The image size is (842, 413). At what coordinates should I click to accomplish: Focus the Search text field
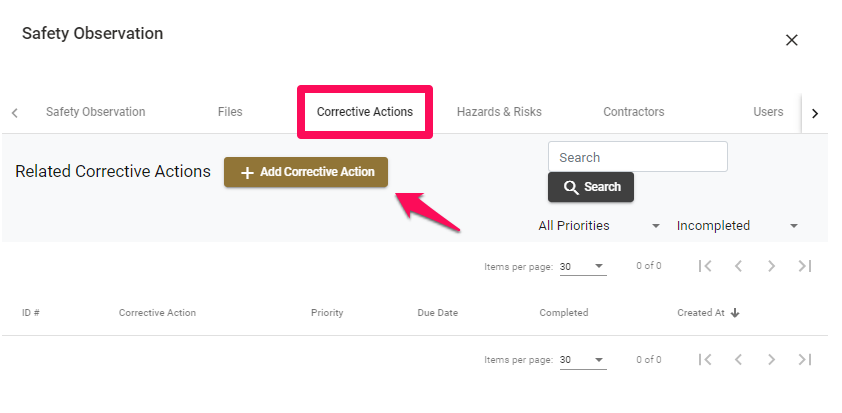[638, 157]
